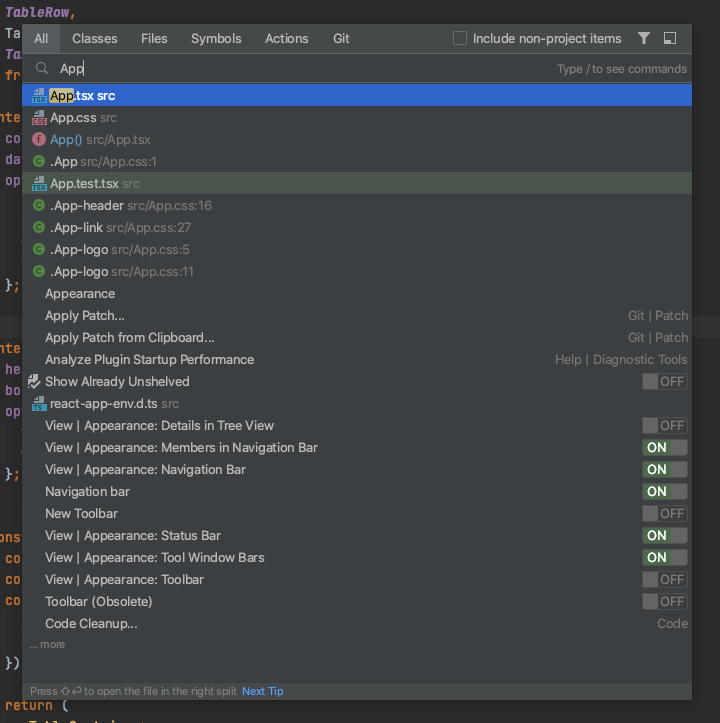The image size is (720, 723).
Task: Switch to the Symbols tab
Action: (216, 38)
